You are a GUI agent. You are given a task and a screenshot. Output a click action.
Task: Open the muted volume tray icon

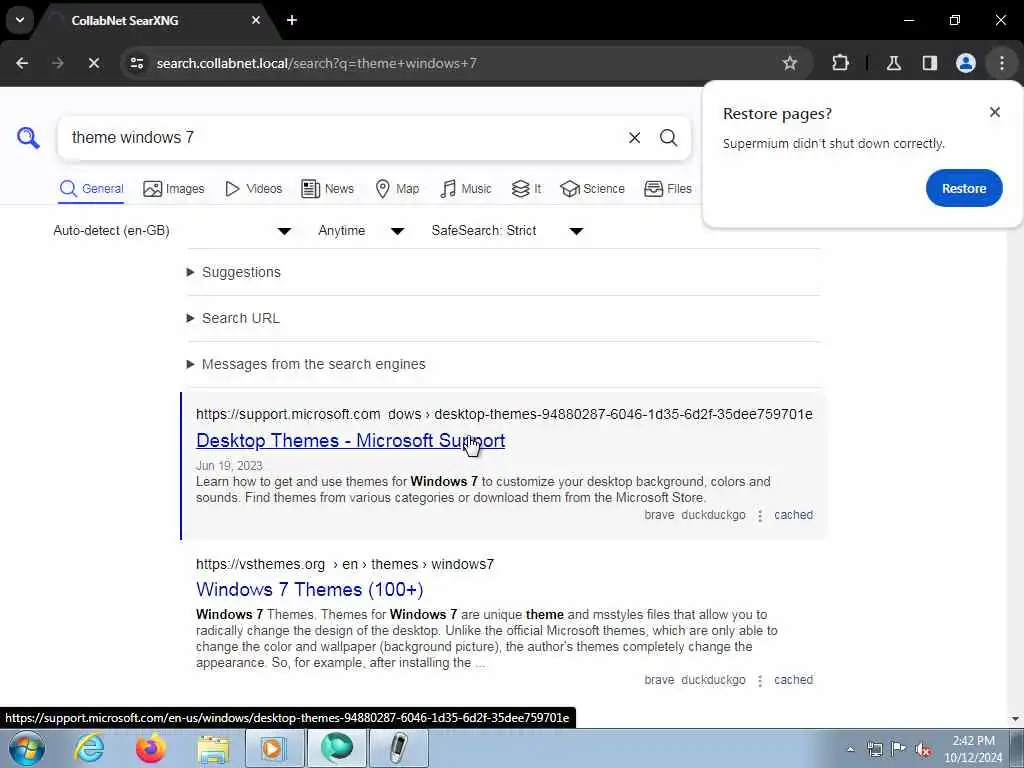click(923, 750)
